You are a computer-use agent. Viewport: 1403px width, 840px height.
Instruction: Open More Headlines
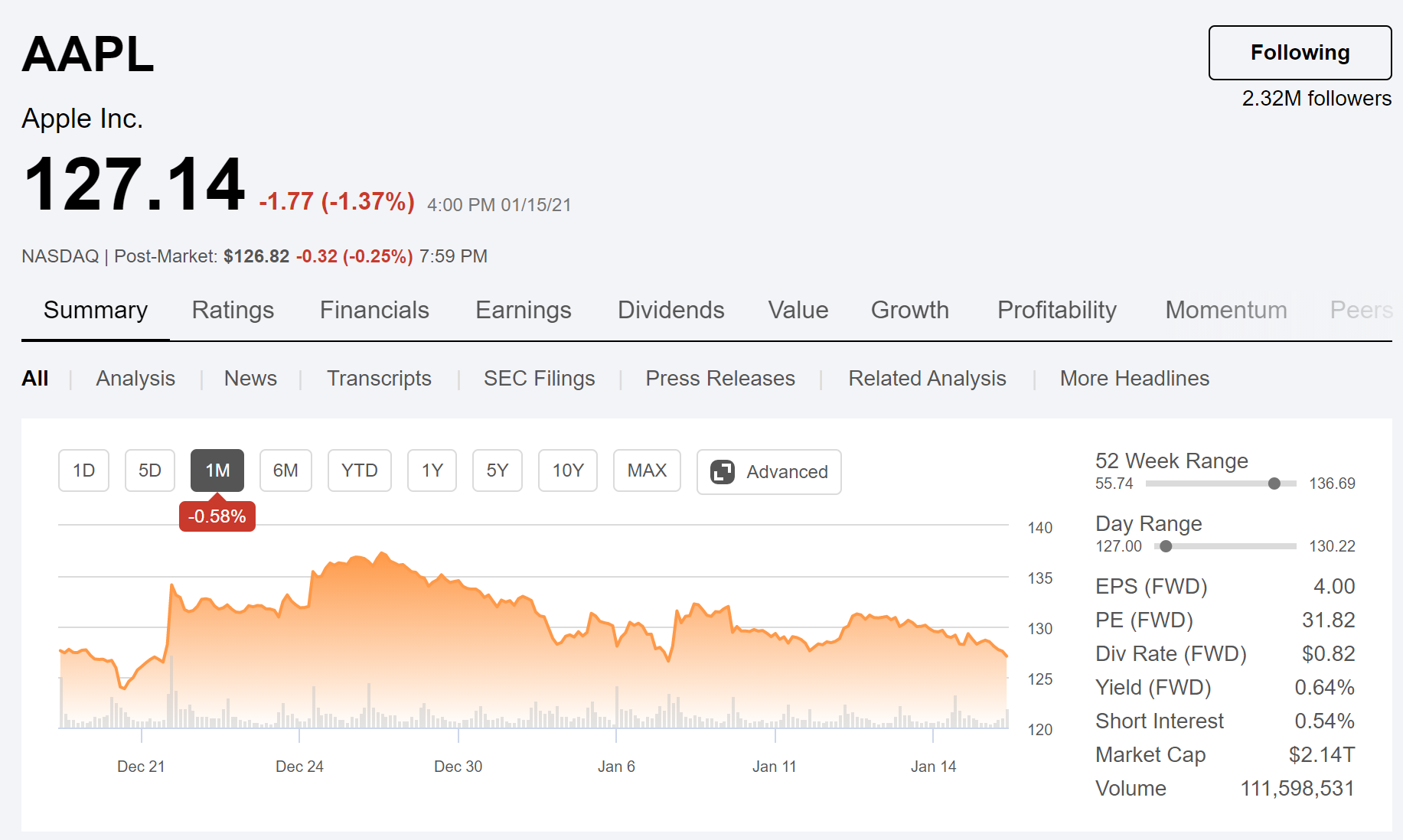(x=1134, y=379)
